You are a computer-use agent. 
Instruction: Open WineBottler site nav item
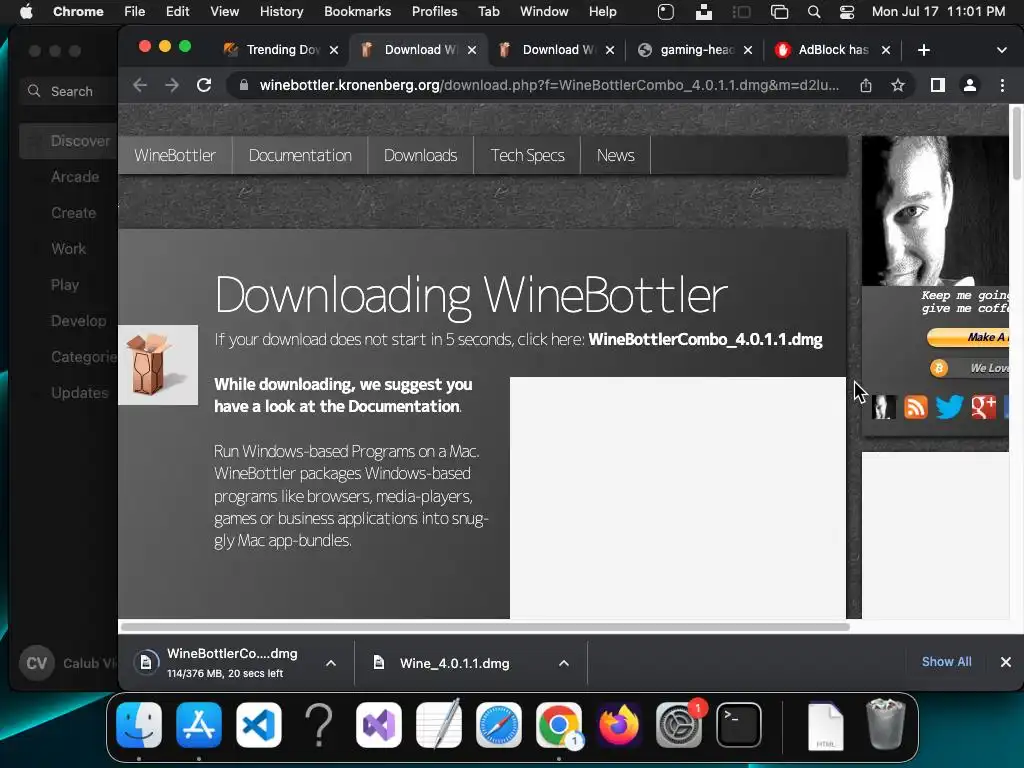[175, 155]
